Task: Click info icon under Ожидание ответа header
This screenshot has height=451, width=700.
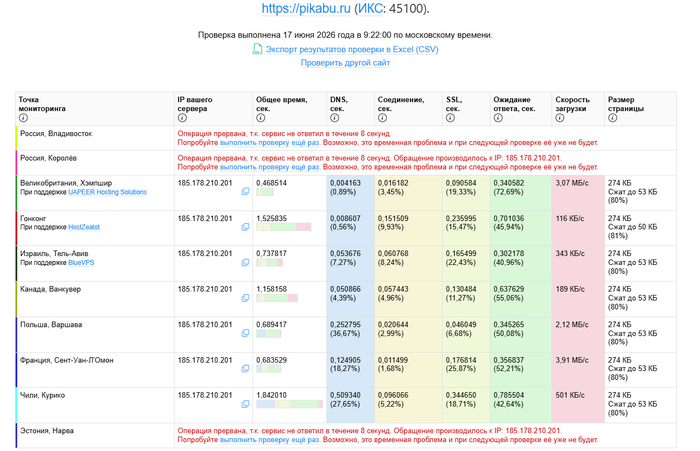Action: click(x=498, y=118)
